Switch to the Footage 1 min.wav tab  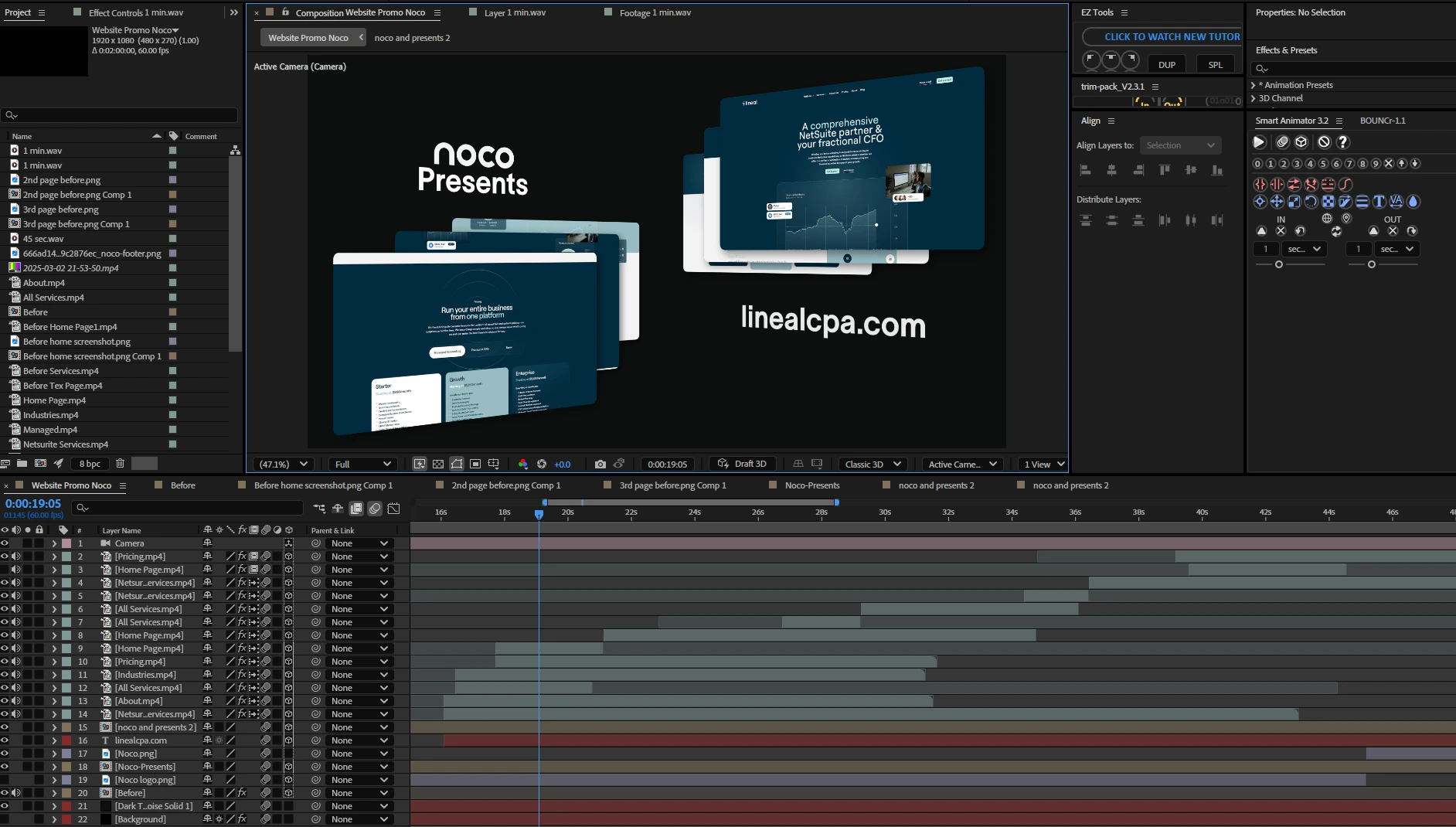[653, 12]
